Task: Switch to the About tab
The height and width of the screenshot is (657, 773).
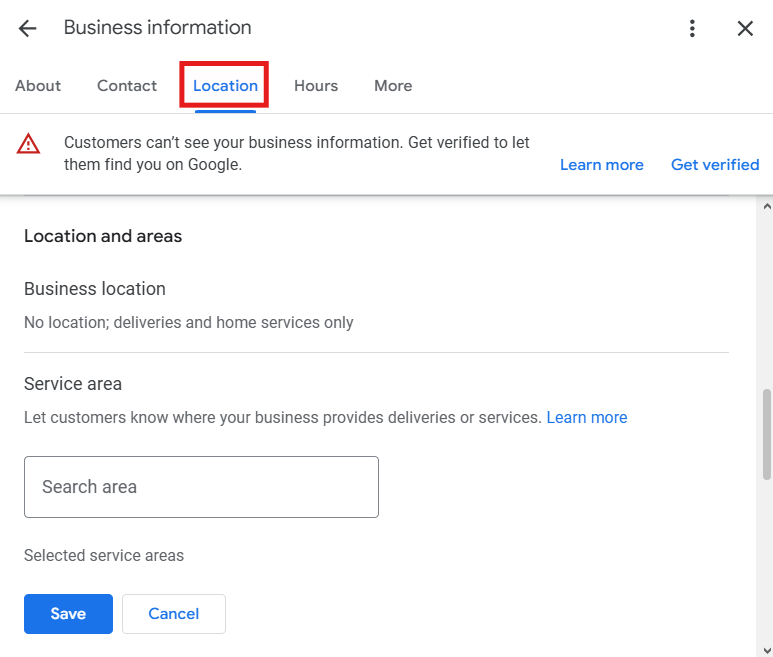Action: point(38,86)
